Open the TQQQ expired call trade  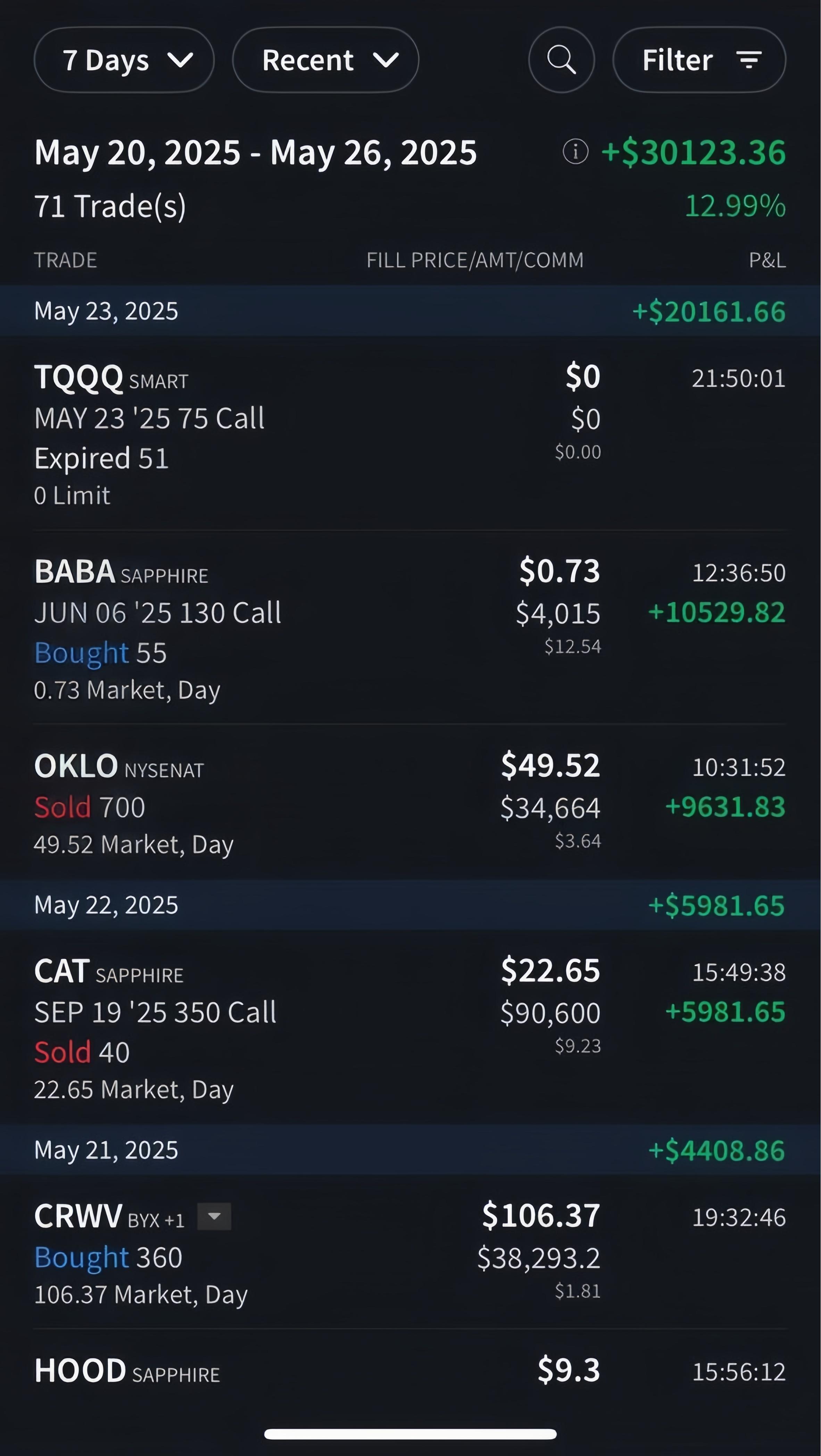(x=410, y=433)
